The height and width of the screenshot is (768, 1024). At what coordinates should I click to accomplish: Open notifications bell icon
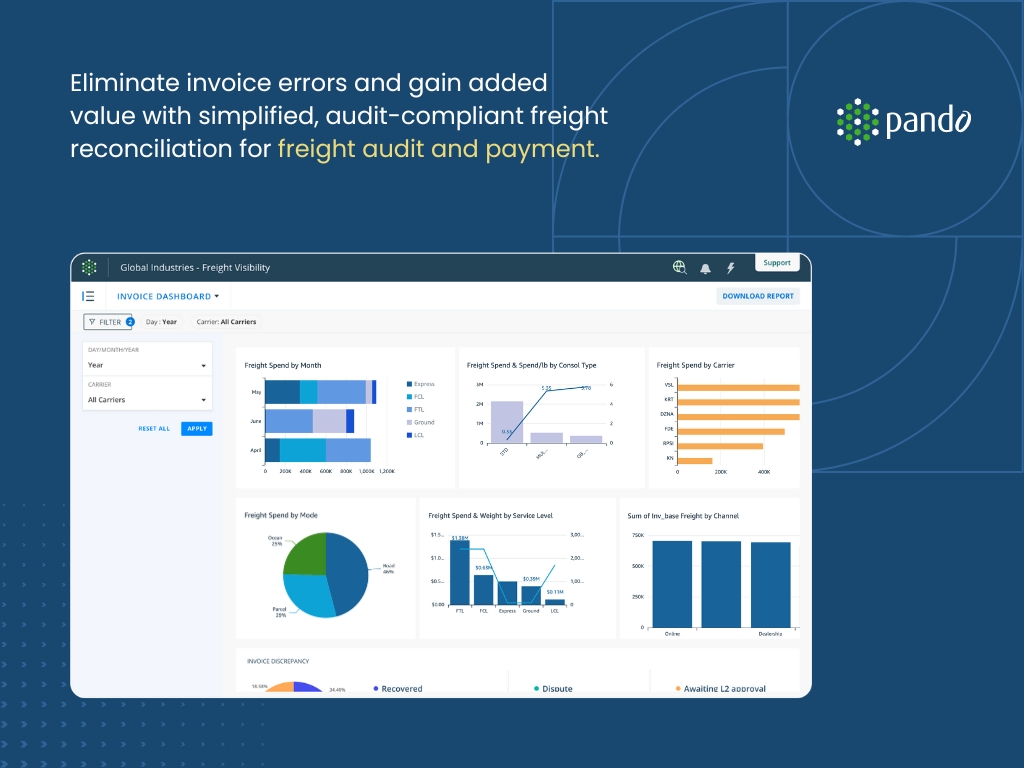tap(705, 268)
